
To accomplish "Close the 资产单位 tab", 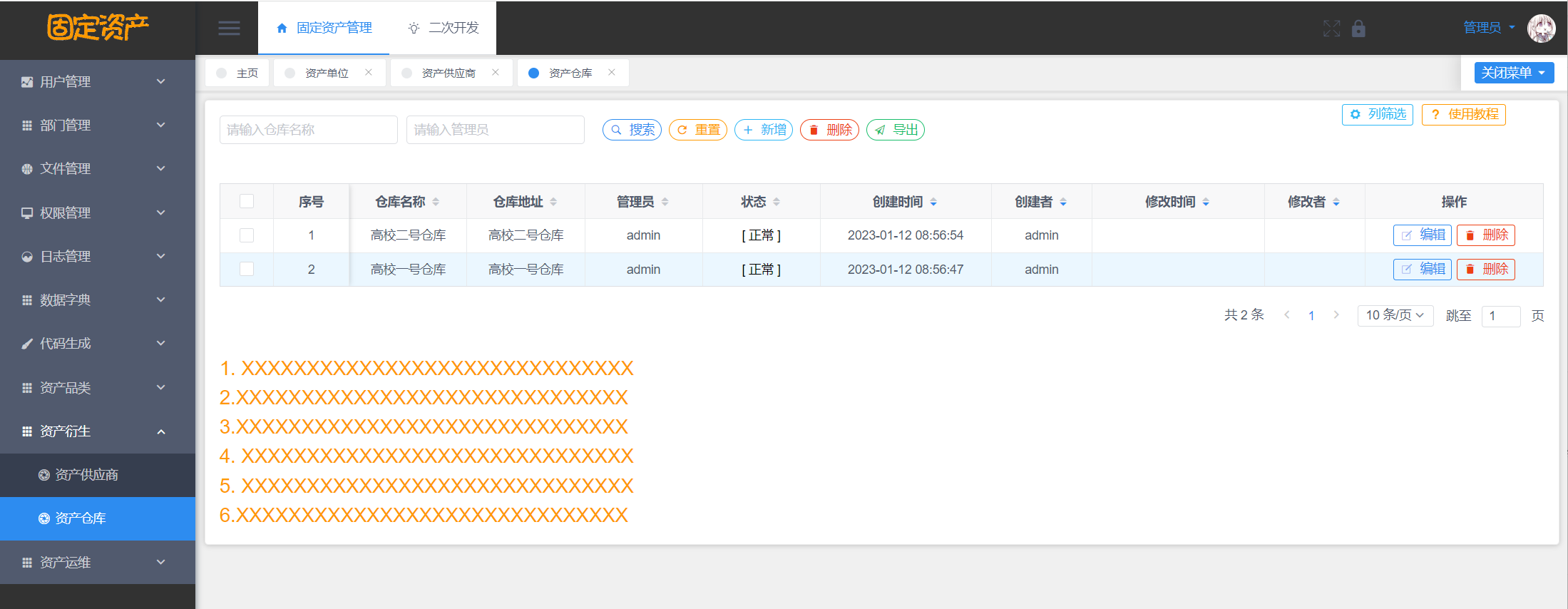I will pos(369,73).
